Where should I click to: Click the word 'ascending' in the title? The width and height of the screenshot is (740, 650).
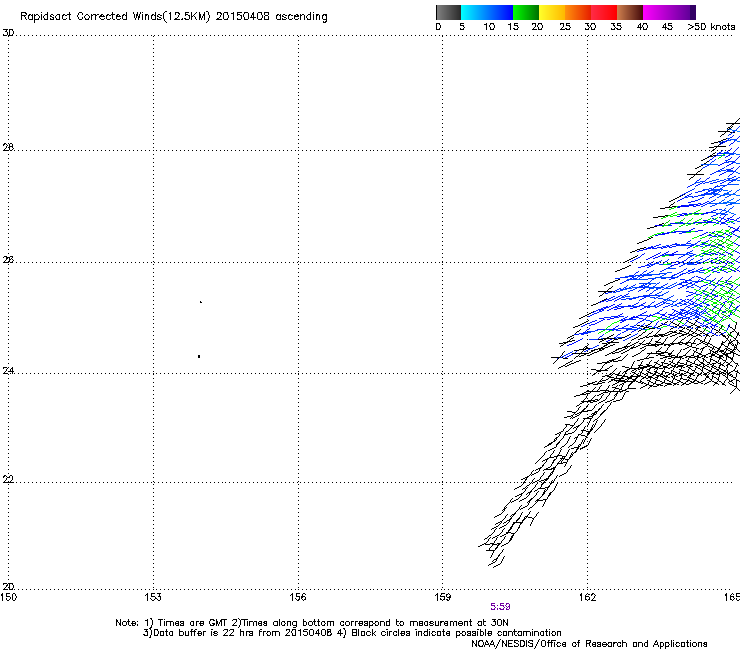(x=301, y=17)
